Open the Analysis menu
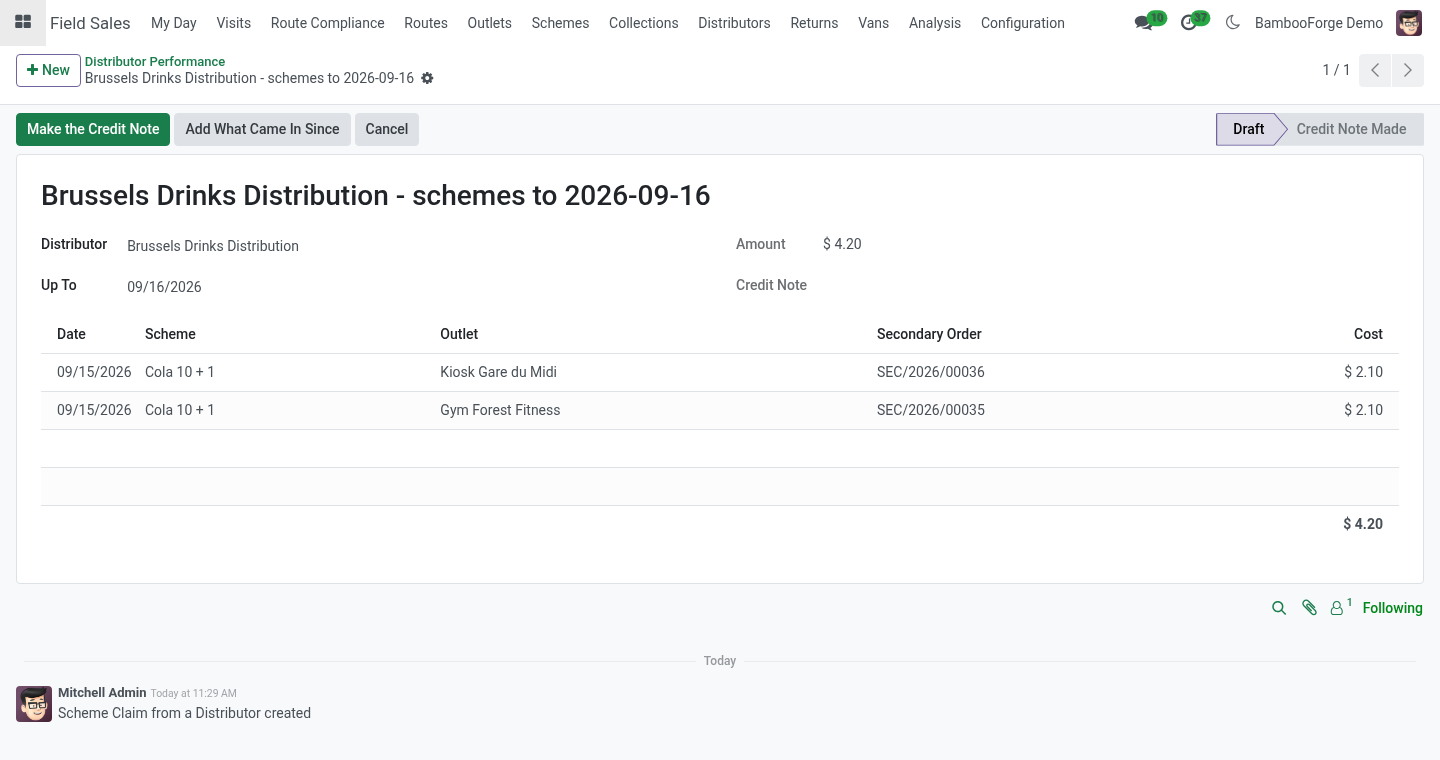1440x760 pixels. click(935, 23)
